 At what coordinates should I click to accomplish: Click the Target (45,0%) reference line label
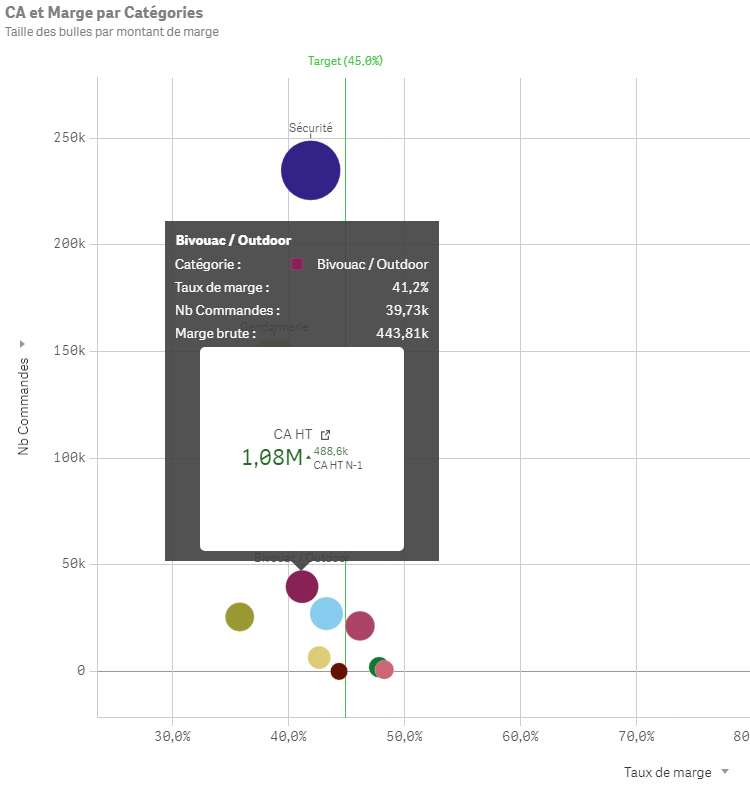pos(345,61)
